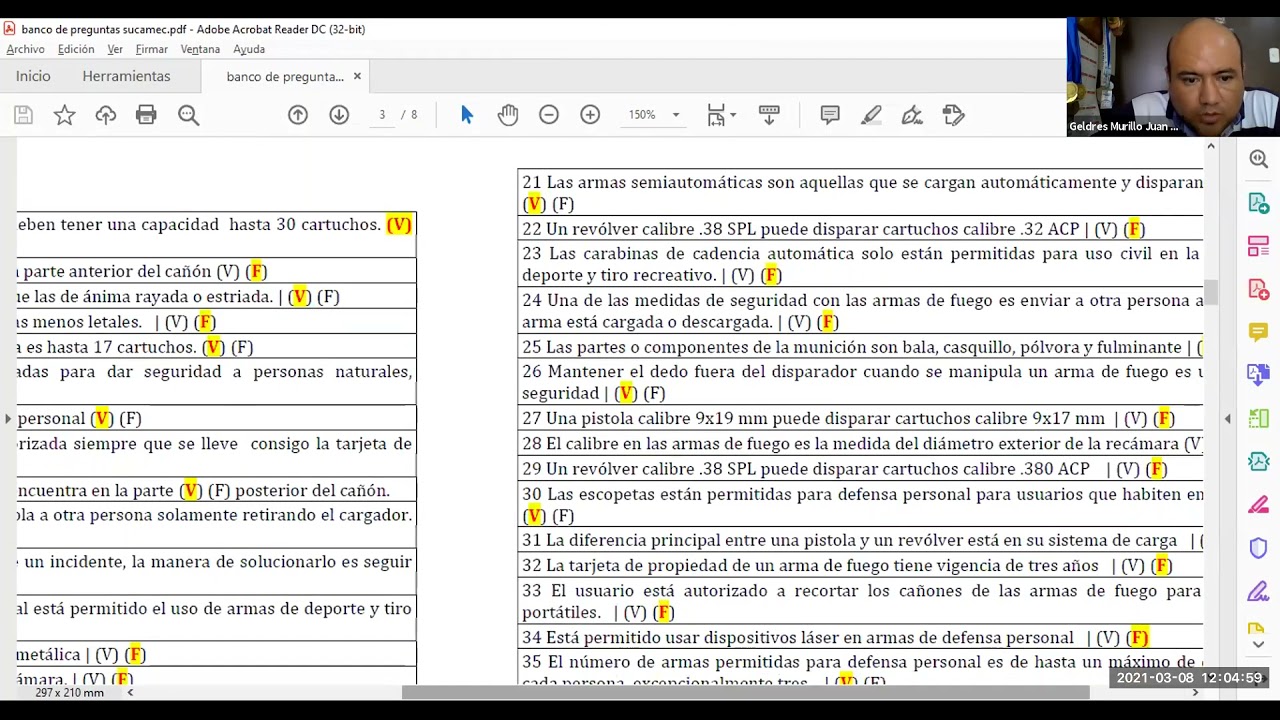
Task: Zoom in with the plus button
Action: [590, 115]
